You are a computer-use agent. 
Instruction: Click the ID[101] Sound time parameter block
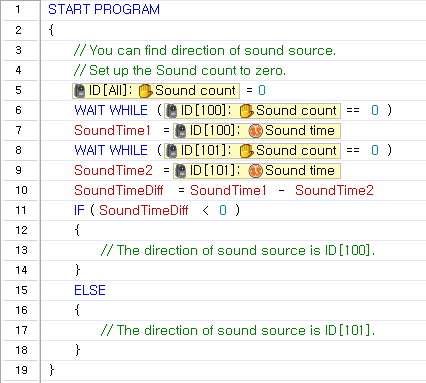click(x=257, y=171)
